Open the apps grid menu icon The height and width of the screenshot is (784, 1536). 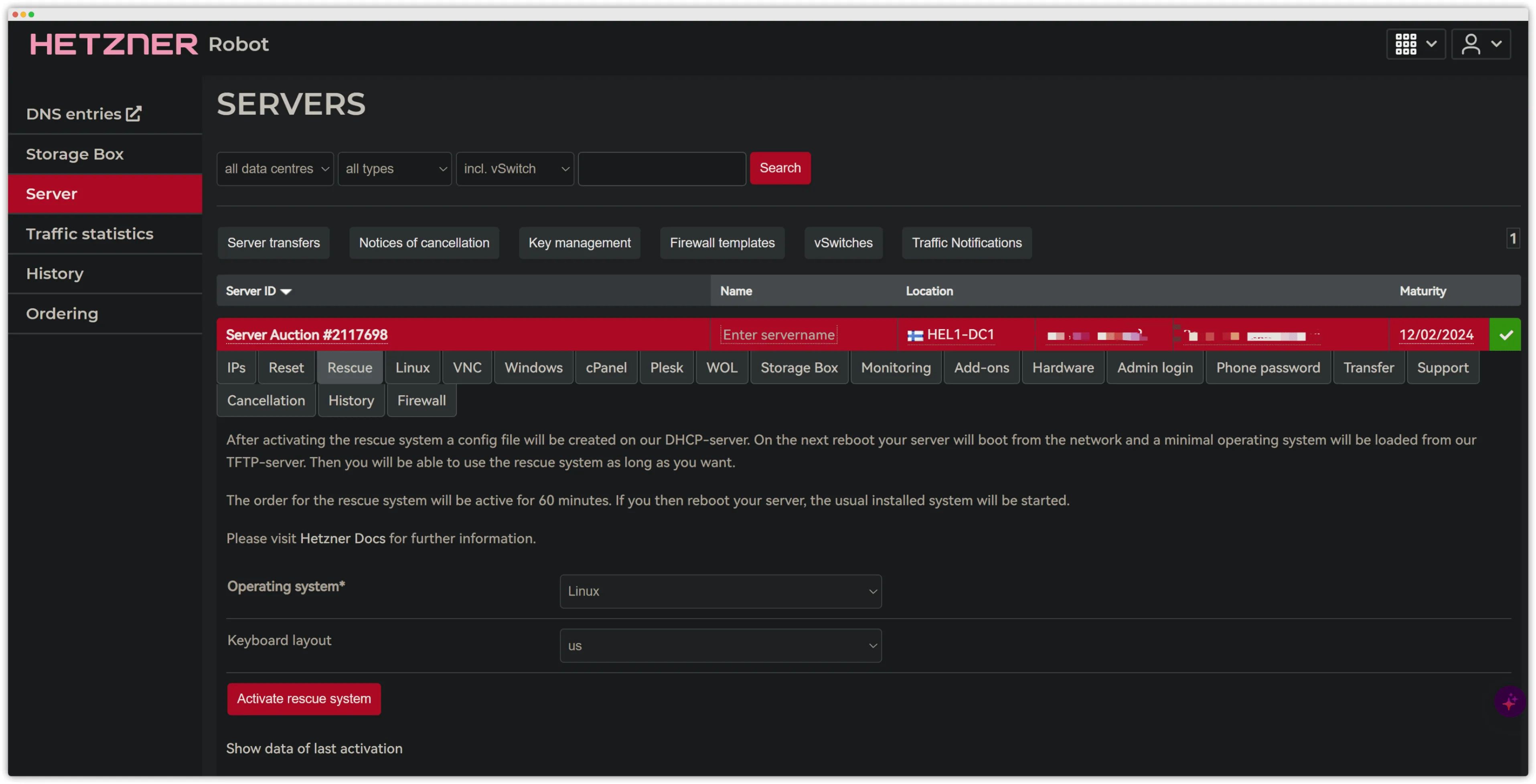[1415, 44]
